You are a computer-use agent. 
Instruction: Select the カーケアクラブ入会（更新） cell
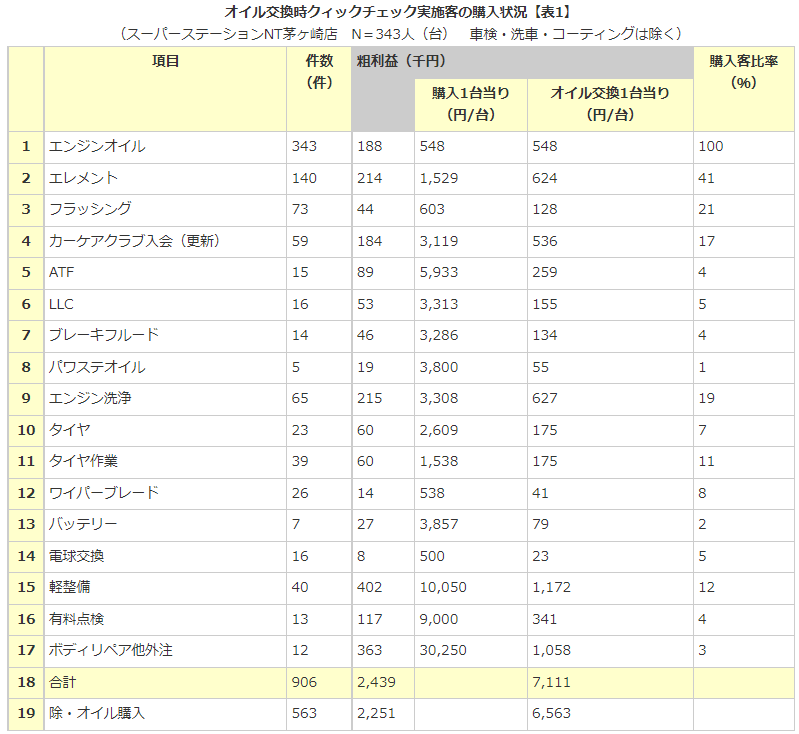[x=134, y=241]
